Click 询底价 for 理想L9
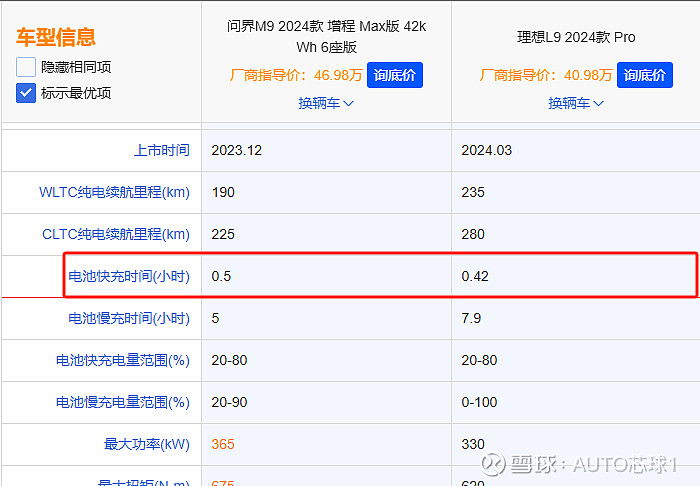 (x=645, y=75)
